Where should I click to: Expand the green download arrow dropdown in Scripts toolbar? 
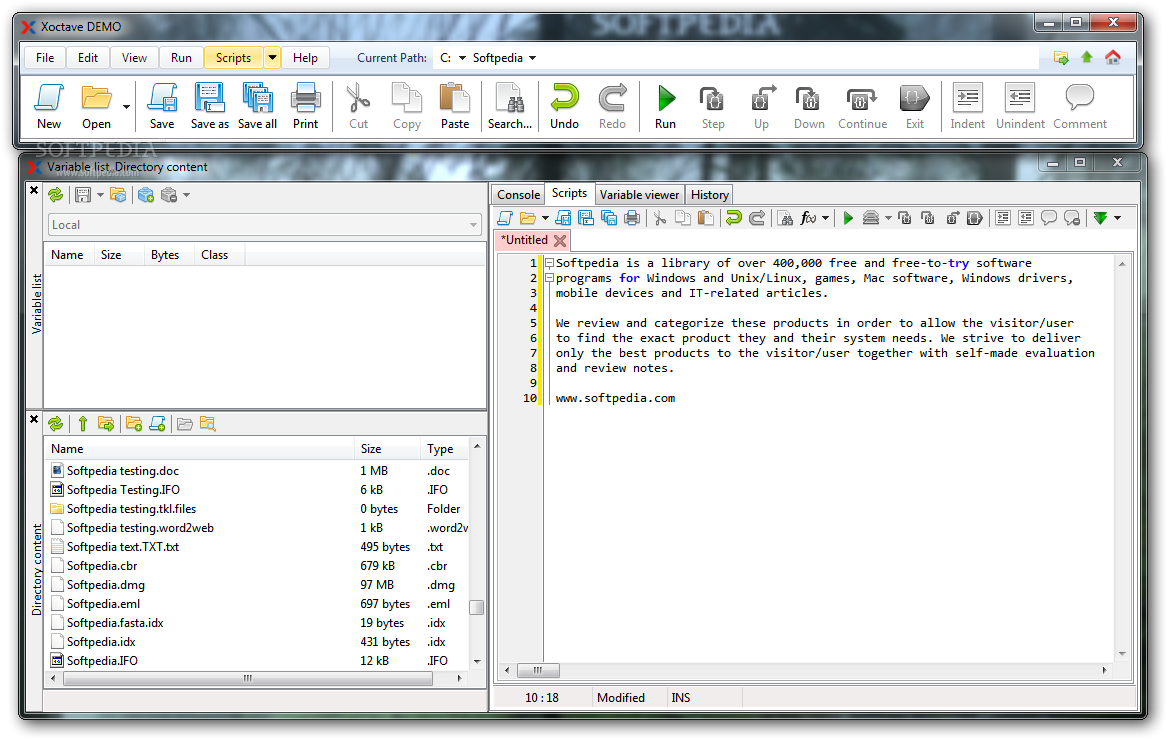tap(1117, 218)
